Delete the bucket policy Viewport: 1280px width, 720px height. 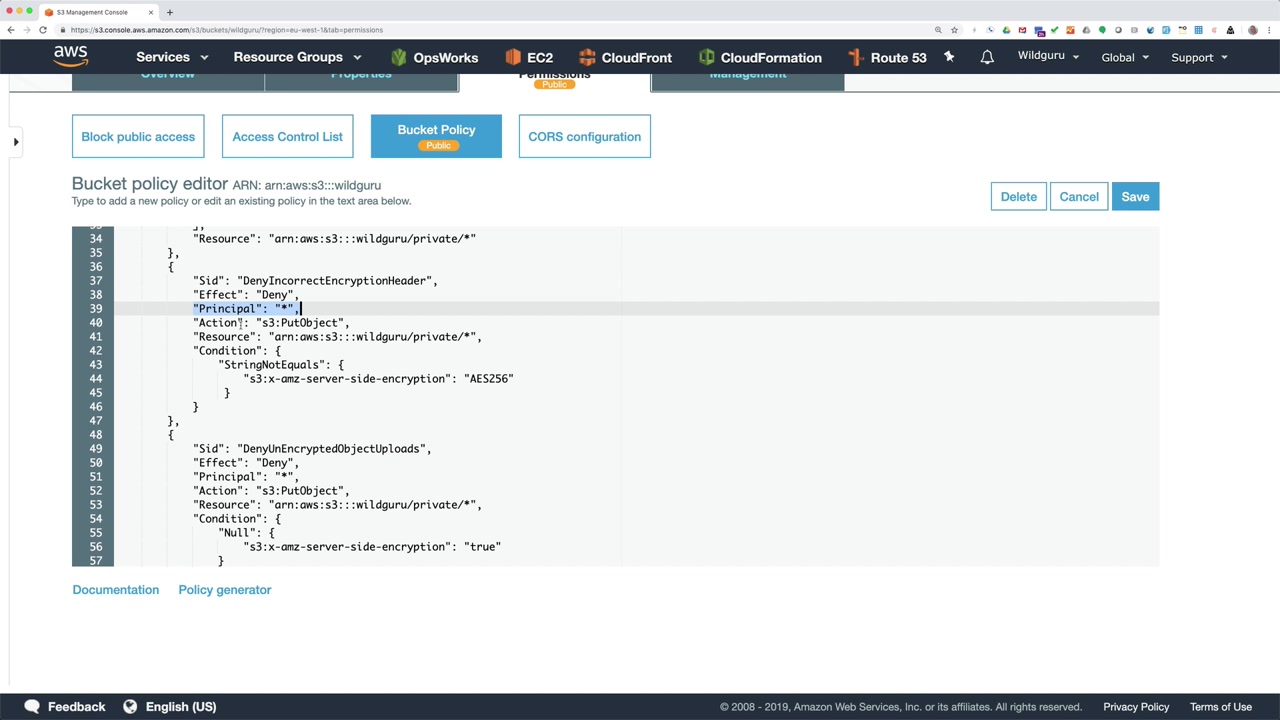pyautogui.click(x=1019, y=196)
